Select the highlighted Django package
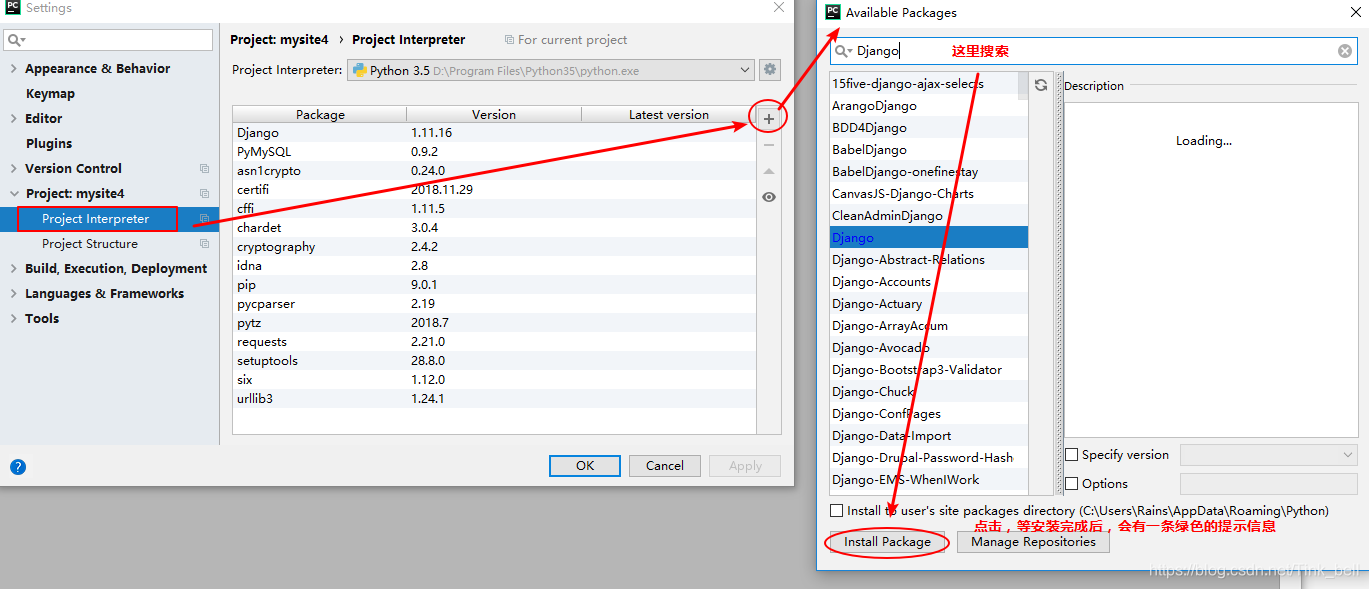1369x589 pixels. click(928, 238)
